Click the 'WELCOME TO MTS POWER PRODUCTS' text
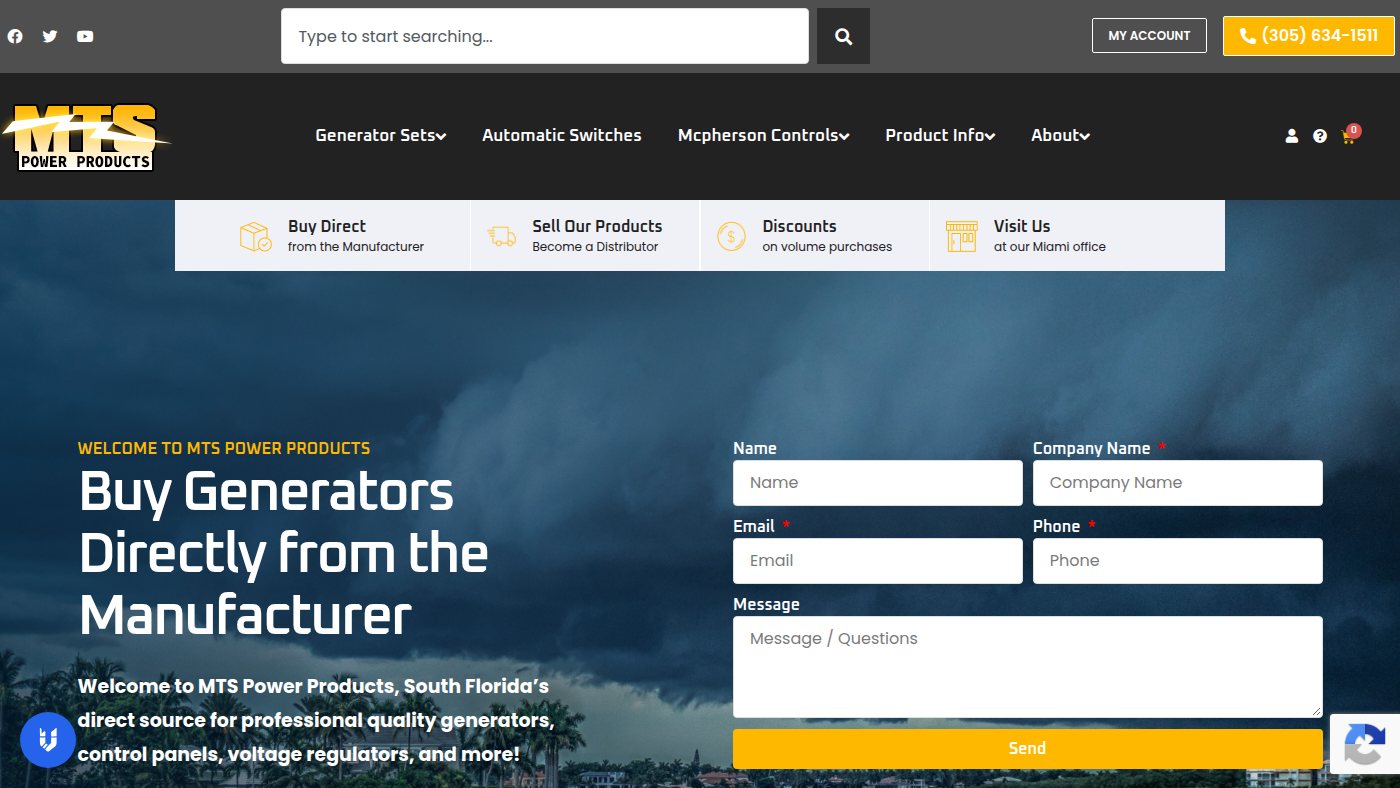 [224, 448]
